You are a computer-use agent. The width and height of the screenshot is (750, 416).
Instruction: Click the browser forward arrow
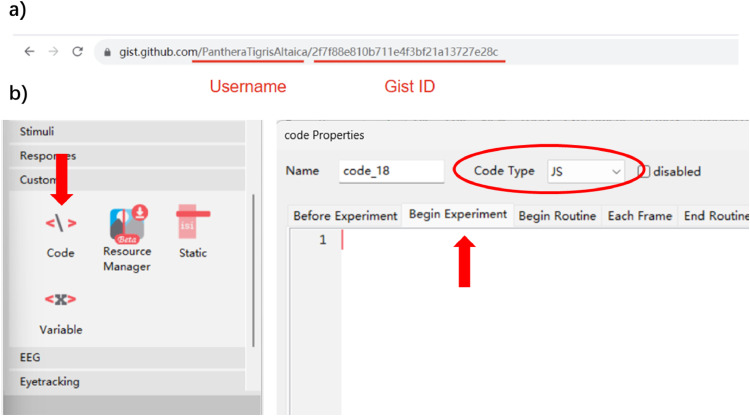(x=54, y=52)
